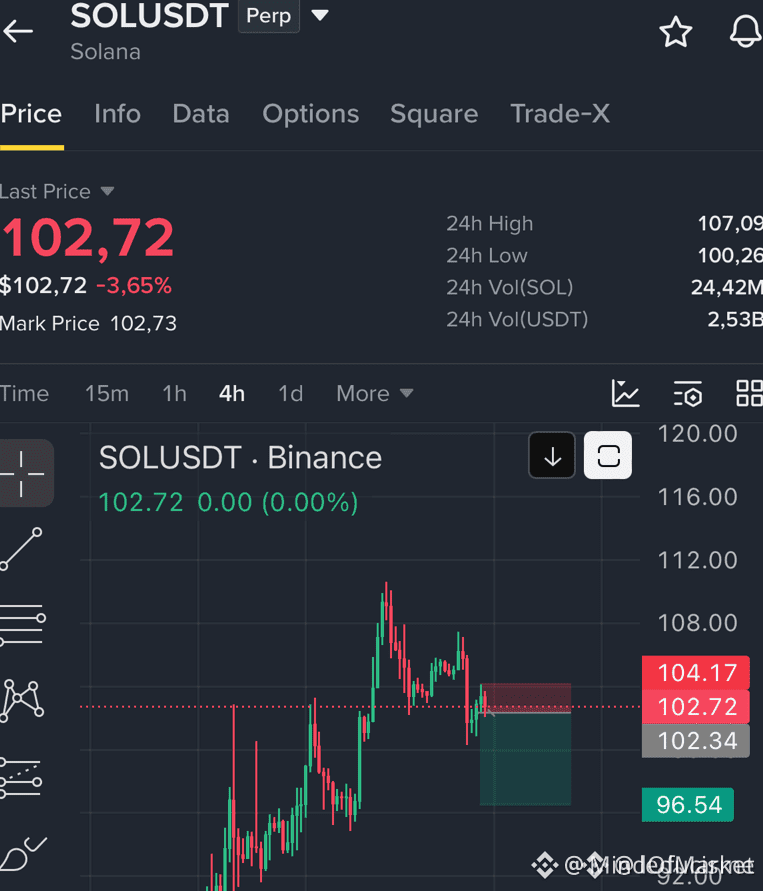Select the crosshair cursor tool

click(24, 473)
